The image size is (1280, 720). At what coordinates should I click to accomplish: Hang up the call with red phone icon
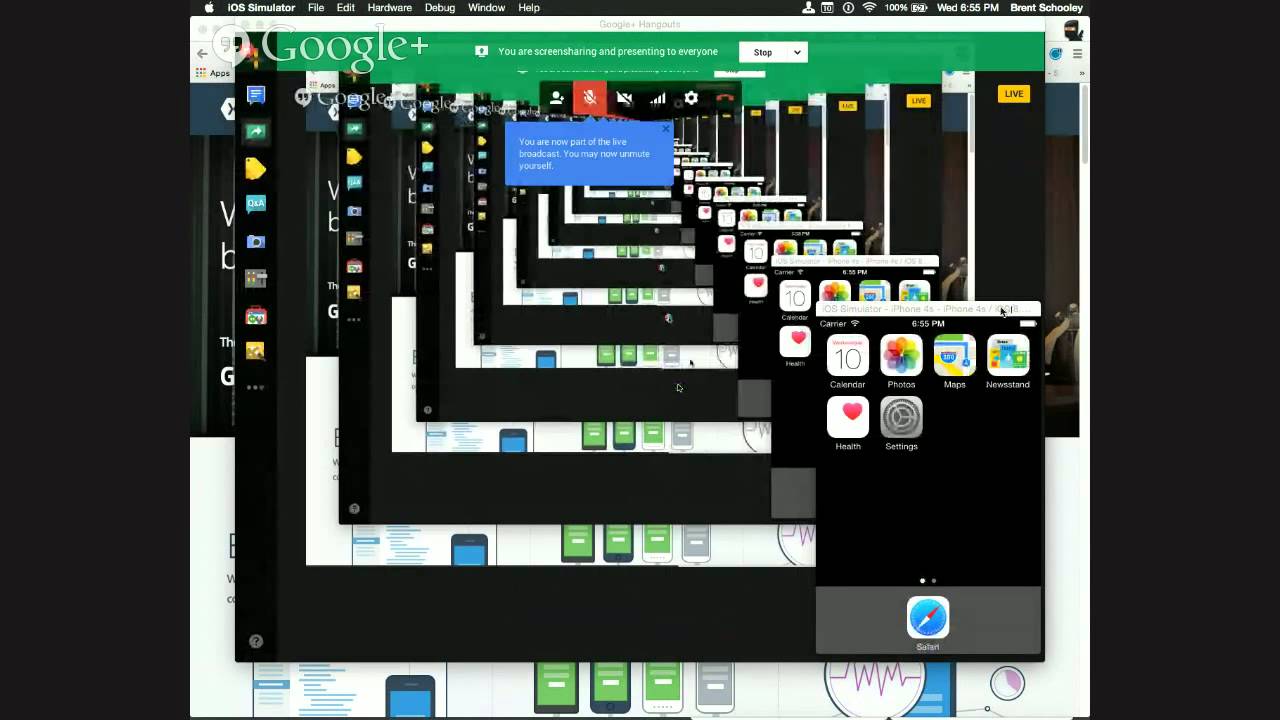pos(725,98)
